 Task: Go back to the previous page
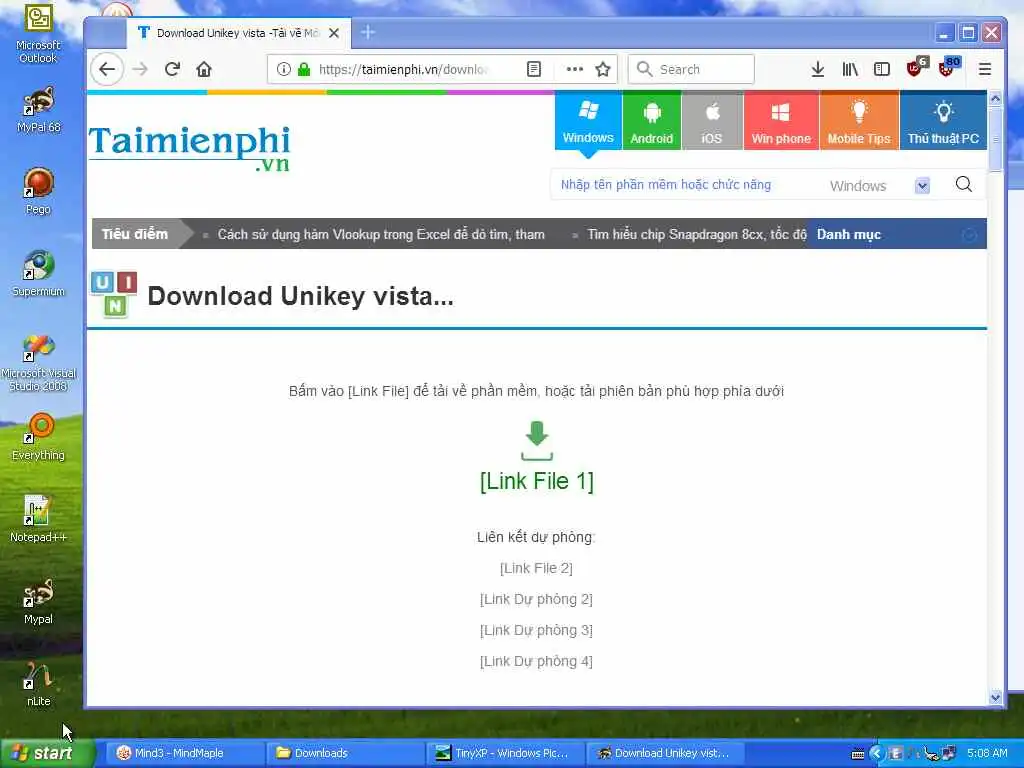107,69
